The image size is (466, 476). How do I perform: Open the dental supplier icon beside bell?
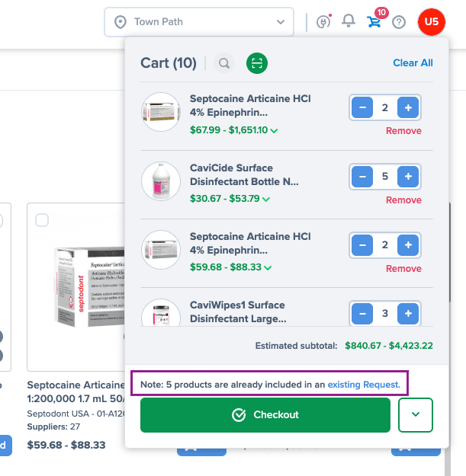coord(323,22)
